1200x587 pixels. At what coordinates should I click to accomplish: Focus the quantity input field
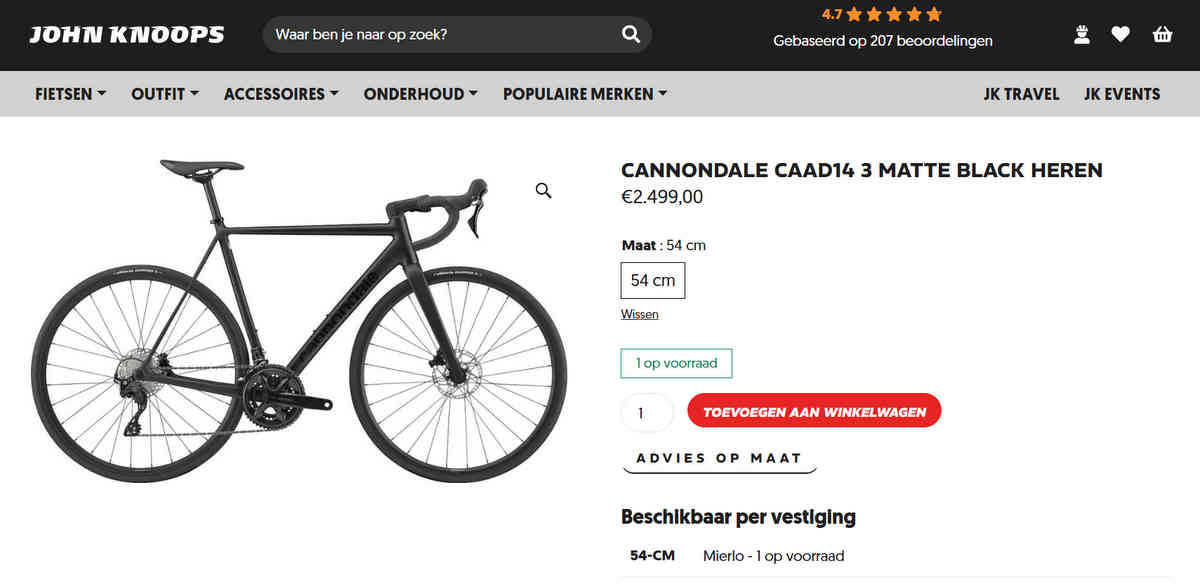pyautogui.click(x=647, y=412)
